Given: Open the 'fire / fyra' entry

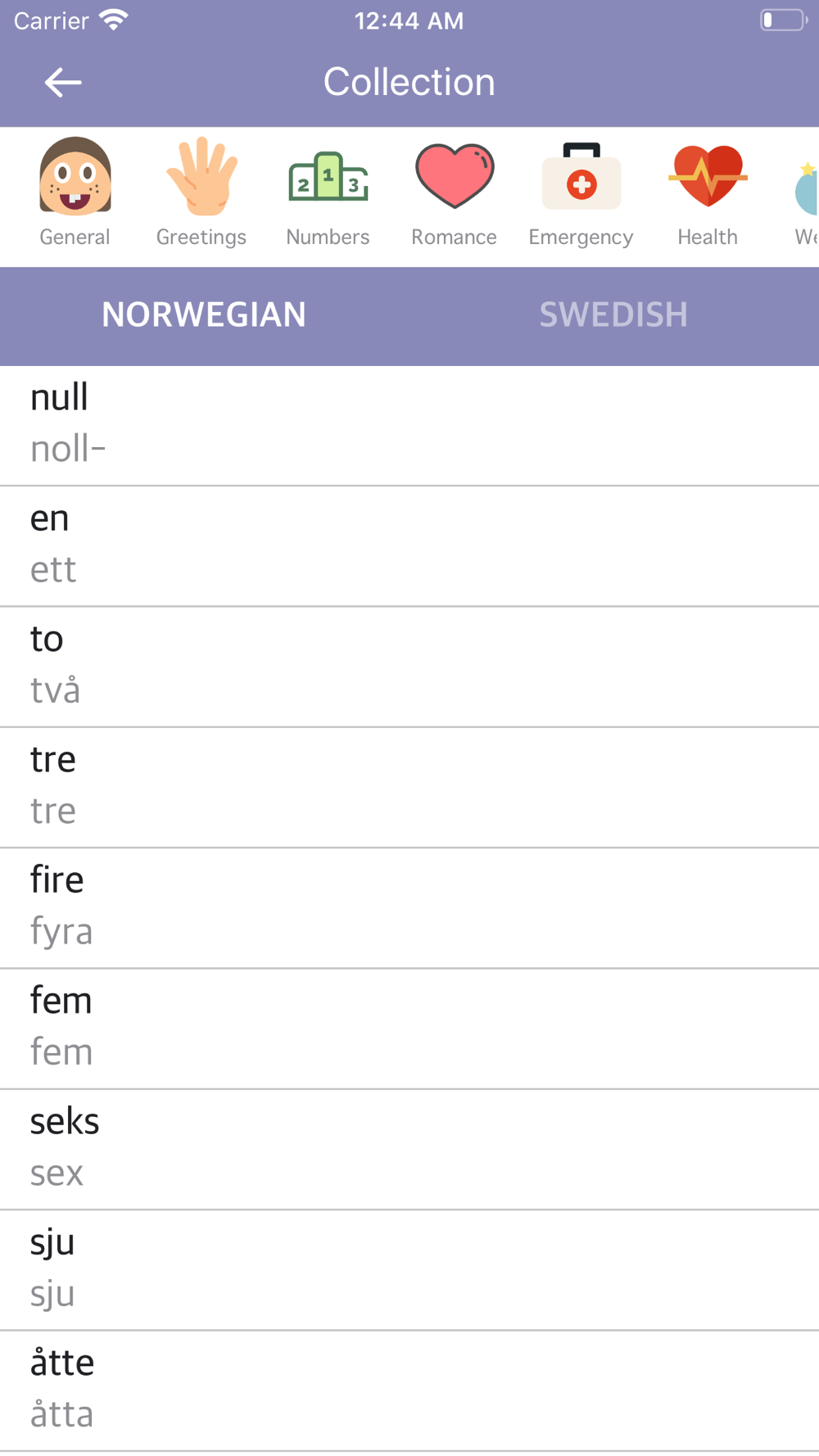Looking at the screenshot, I should (409, 908).
